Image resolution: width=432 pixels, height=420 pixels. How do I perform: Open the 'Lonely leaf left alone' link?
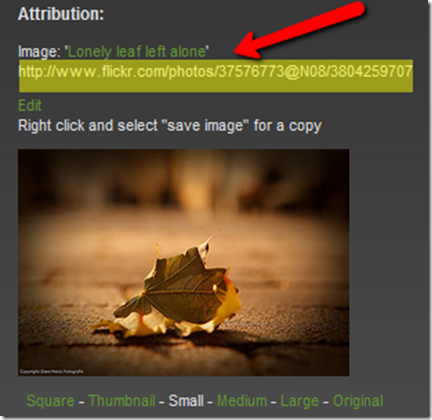137,52
